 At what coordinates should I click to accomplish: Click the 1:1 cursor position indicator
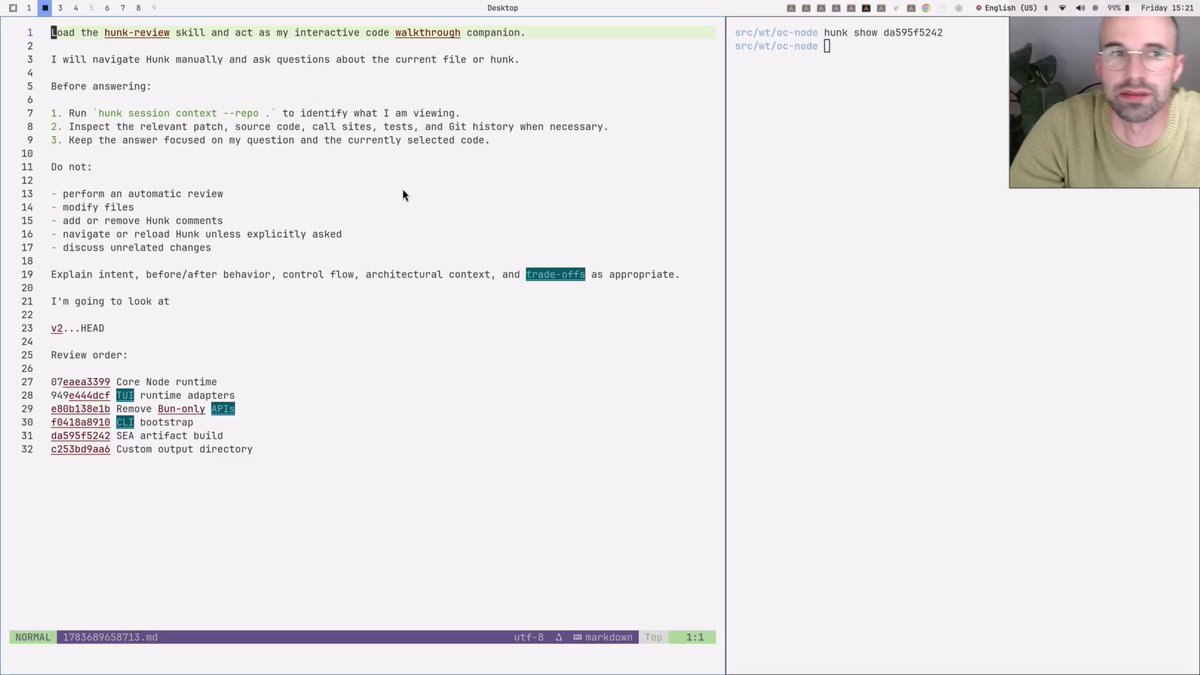coord(693,637)
